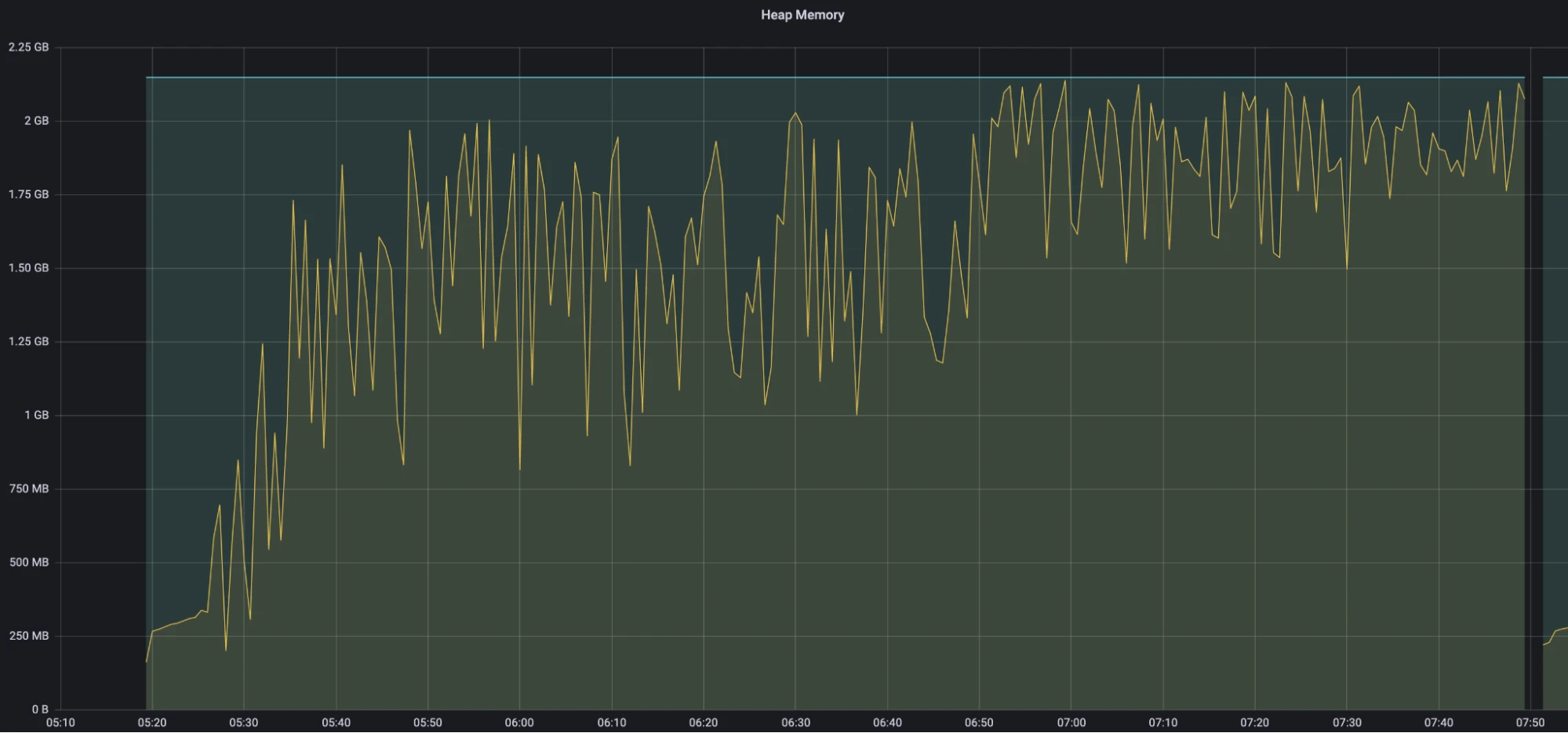Select the 05:20 time axis label
The image size is (1568, 733).
[x=152, y=722]
